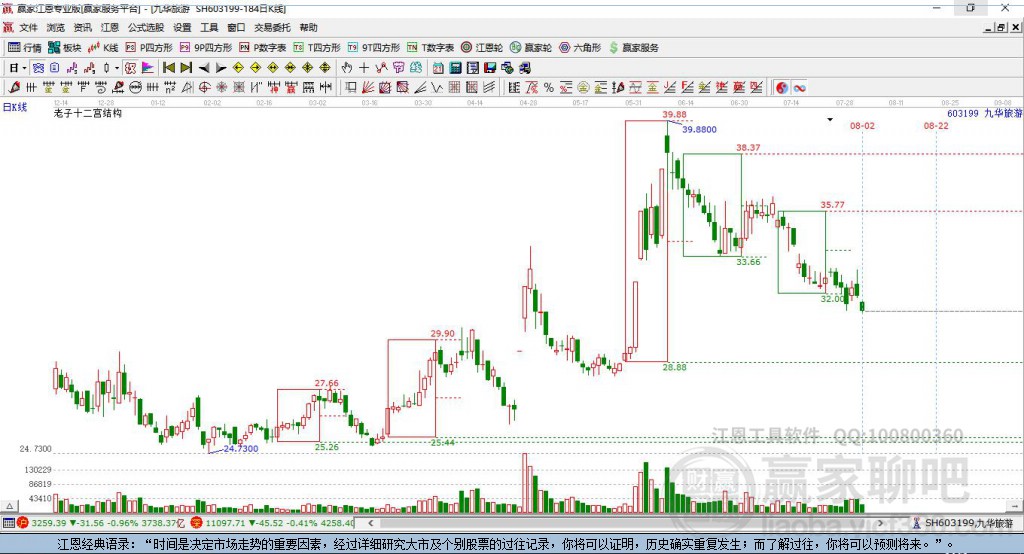
Task: Open the 窗口 menu
Action: pos(236,27)
